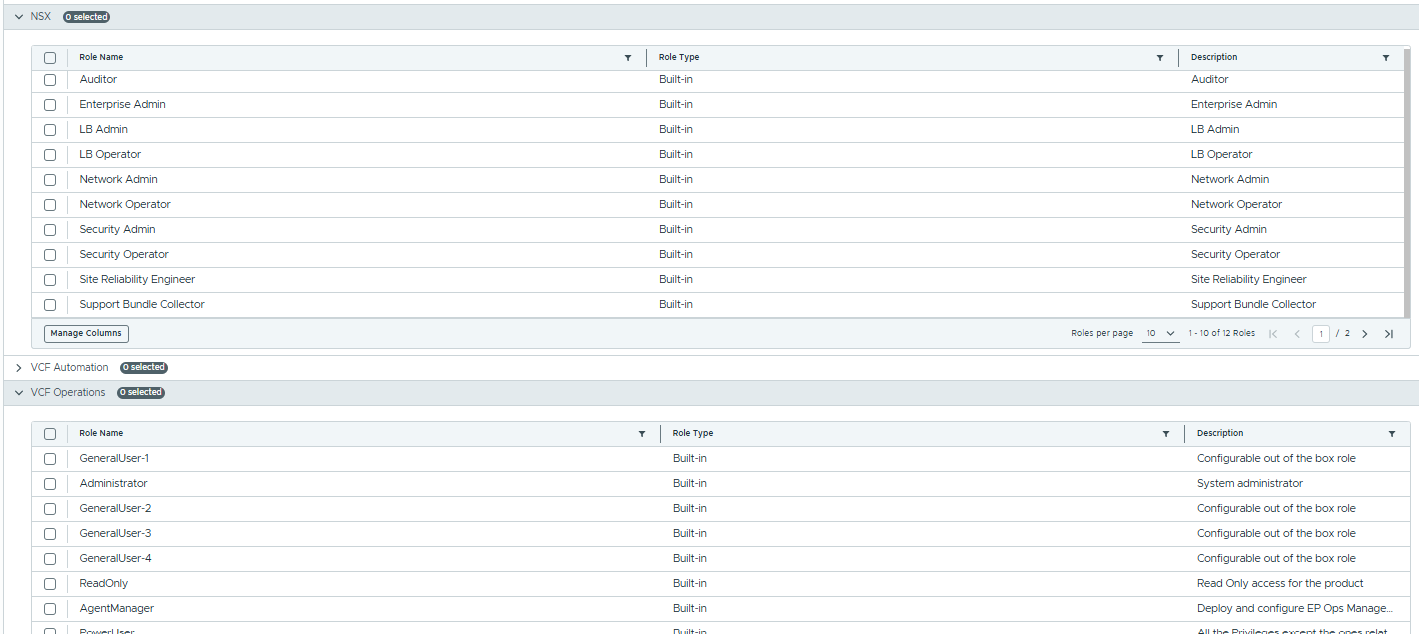Tick the LB Admin role checkbox
Viewport: 1419px width, 634px height.
tap(50, 130)
